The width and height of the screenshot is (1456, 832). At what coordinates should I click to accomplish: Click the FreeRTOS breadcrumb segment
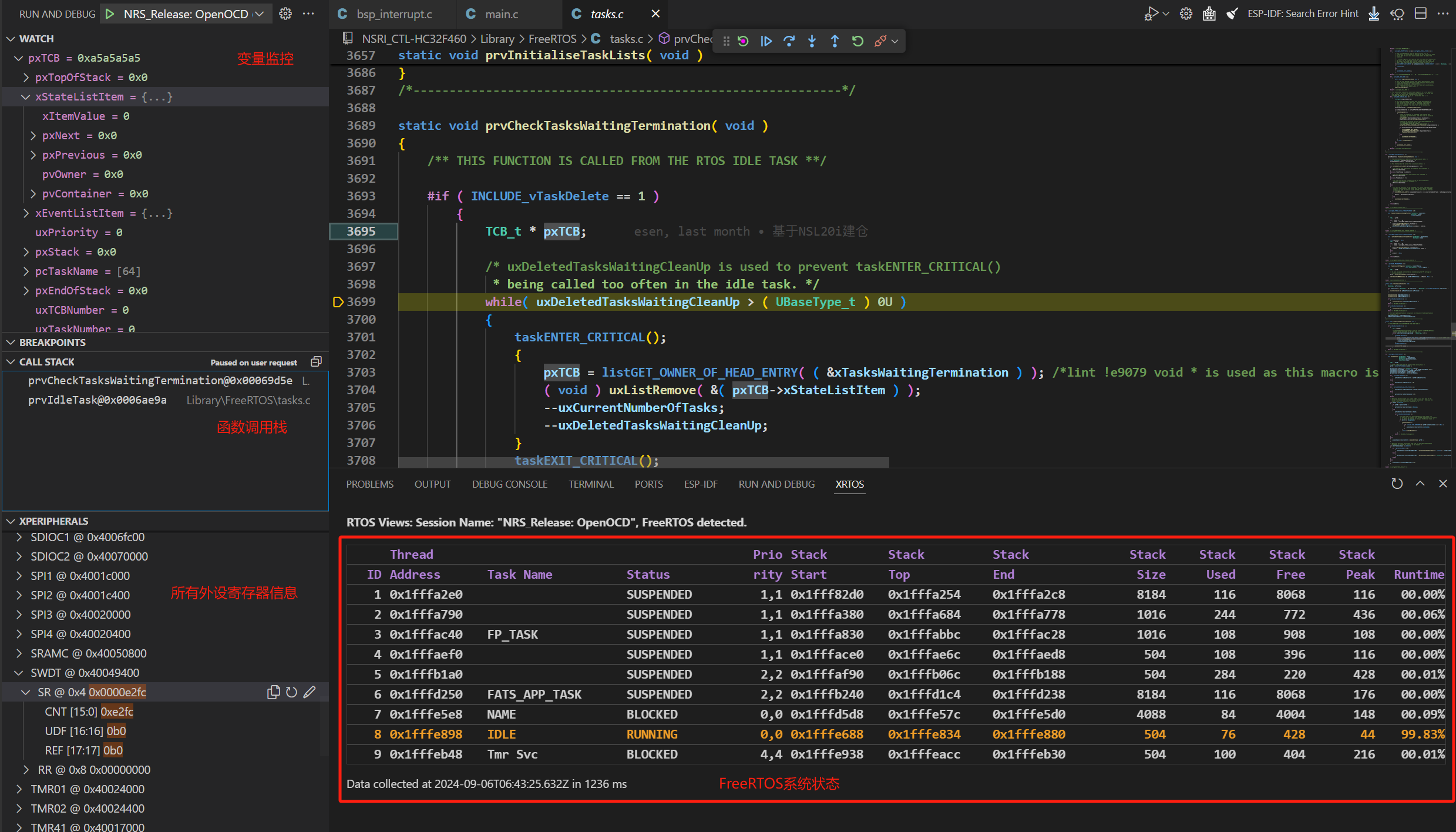point(552,39)
